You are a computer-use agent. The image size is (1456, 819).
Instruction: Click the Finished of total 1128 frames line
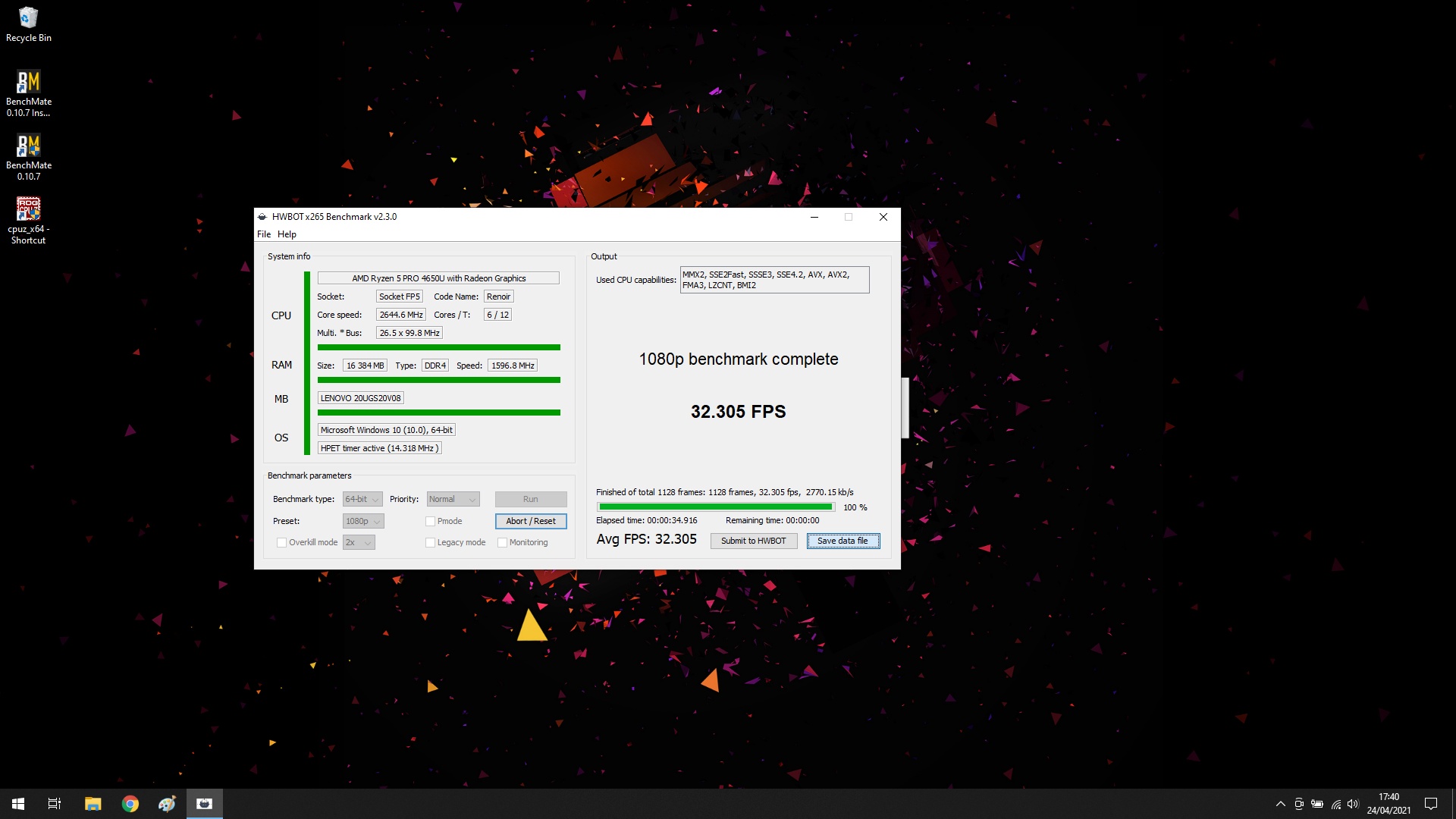(724, 492)
